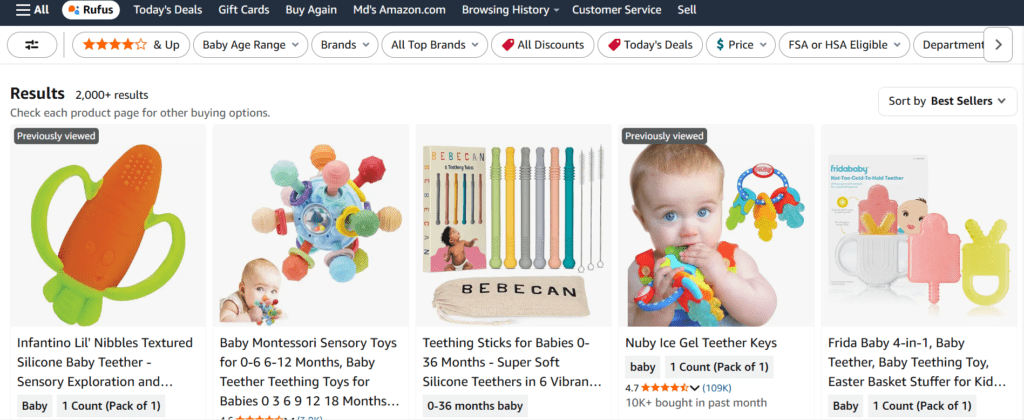Screen dimensions: 1024x420
Task: Open the All hamburger menu
Action: pos(32,10)
